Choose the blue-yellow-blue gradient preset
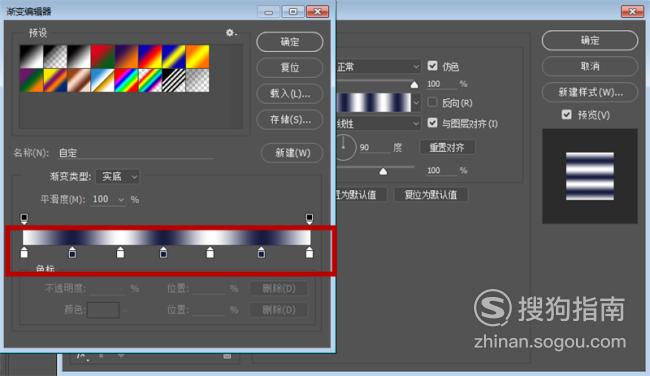Screen dimensions: 650x376 click(x=174, y=56)
